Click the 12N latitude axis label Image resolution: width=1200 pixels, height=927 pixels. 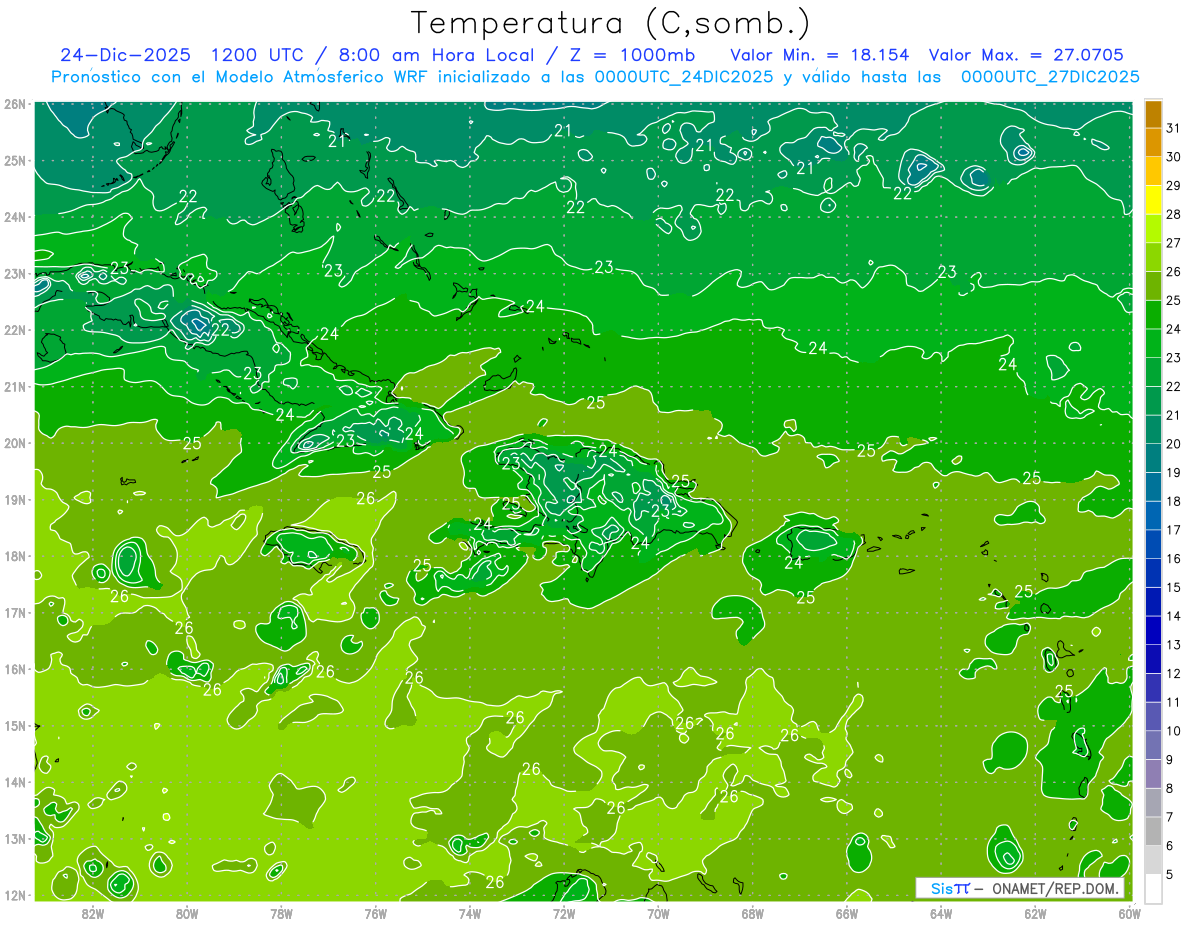(15, 895)
